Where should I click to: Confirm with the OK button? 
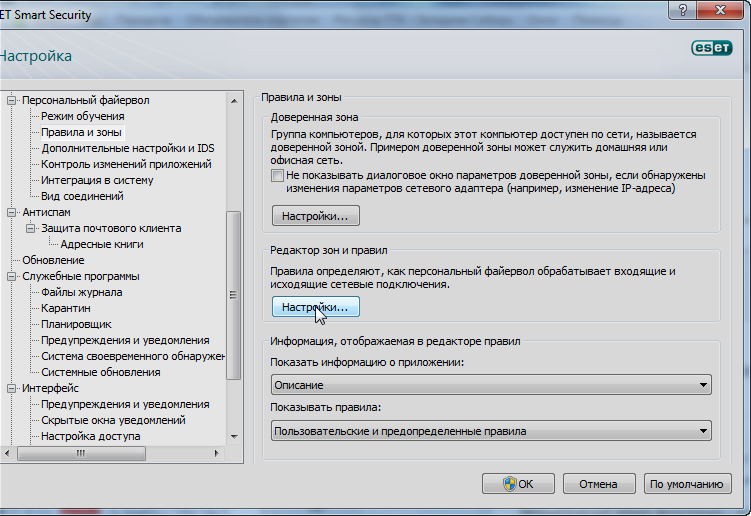click(x=518, y=484)
